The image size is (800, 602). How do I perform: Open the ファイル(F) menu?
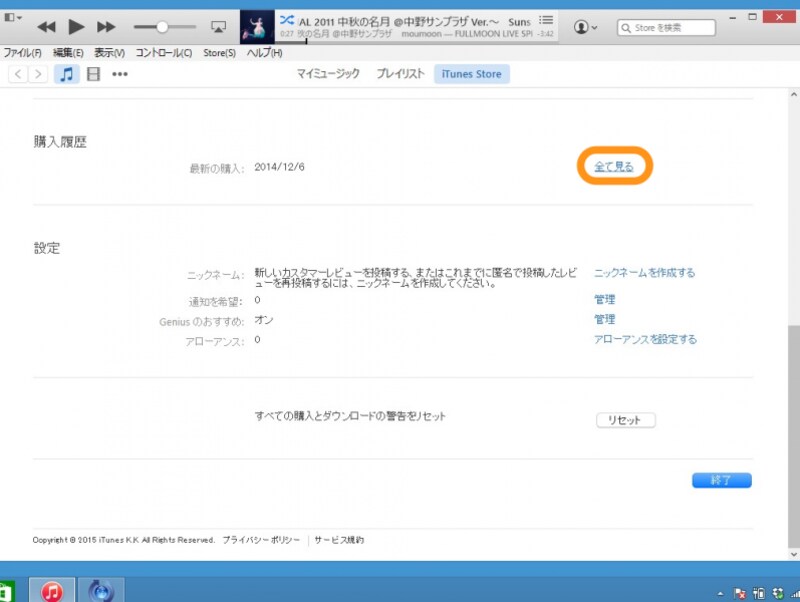[x=22, y=53]
